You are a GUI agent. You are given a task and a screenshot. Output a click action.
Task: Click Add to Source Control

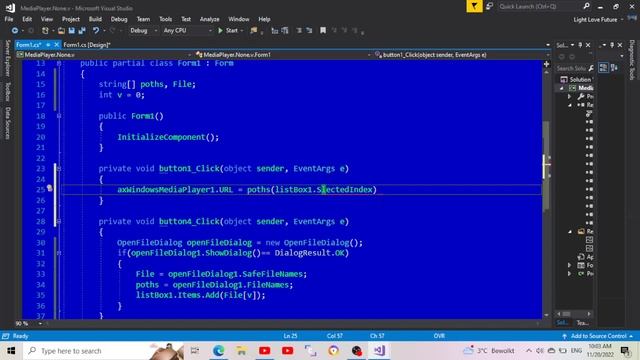(x=598, y=336)
